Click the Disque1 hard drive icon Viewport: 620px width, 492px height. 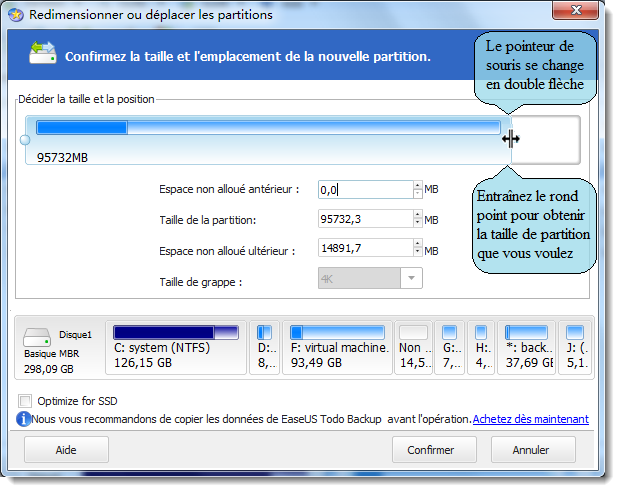coord(38,338)
